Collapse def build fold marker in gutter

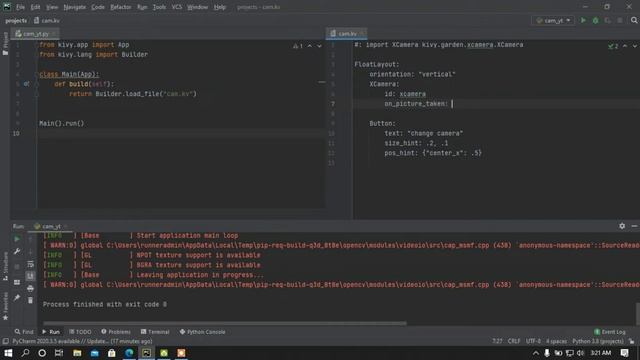(36, 84)
